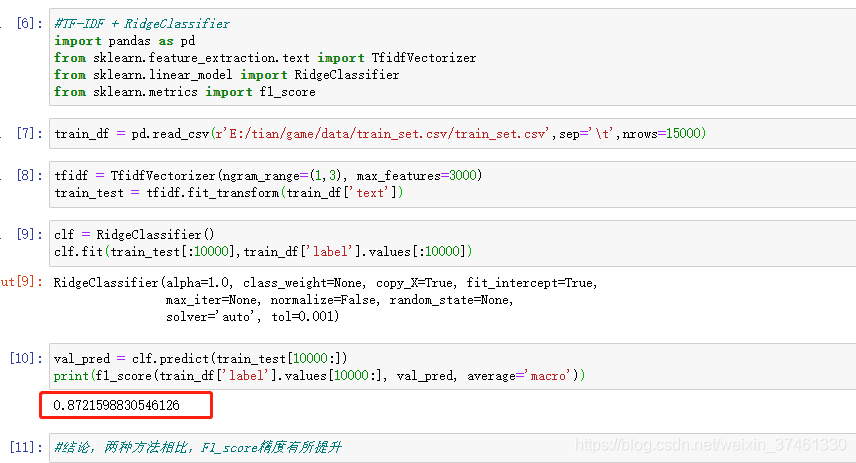Click the RidgeClassifier import line

coord(227,75)
